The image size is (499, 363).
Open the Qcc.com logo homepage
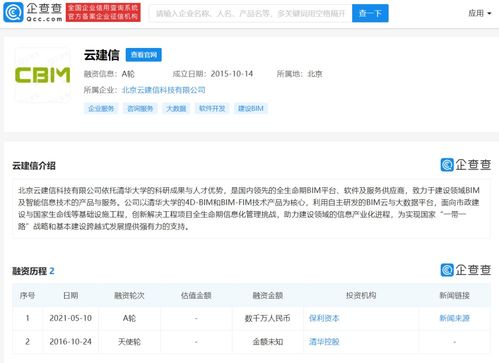point(33,12)
